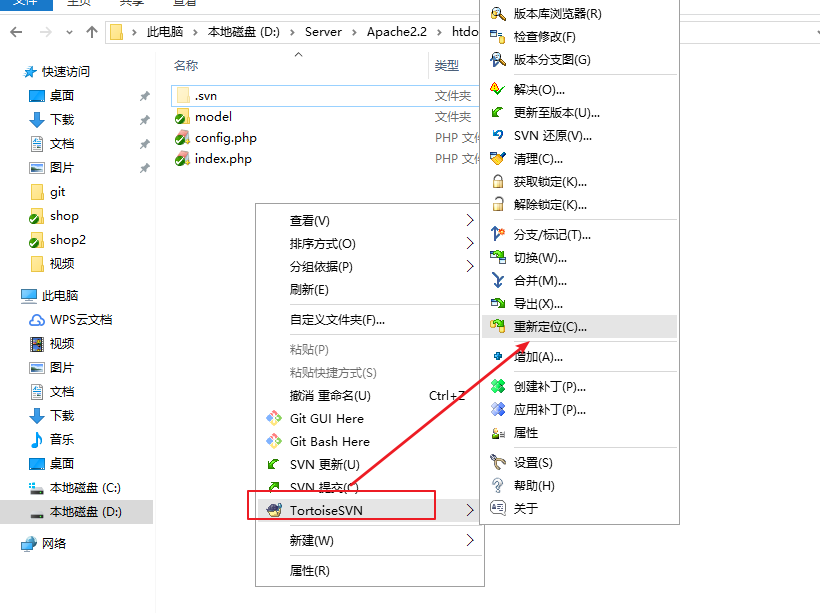Open 设置(S) settings wrench icon

(x=498, y=462)
